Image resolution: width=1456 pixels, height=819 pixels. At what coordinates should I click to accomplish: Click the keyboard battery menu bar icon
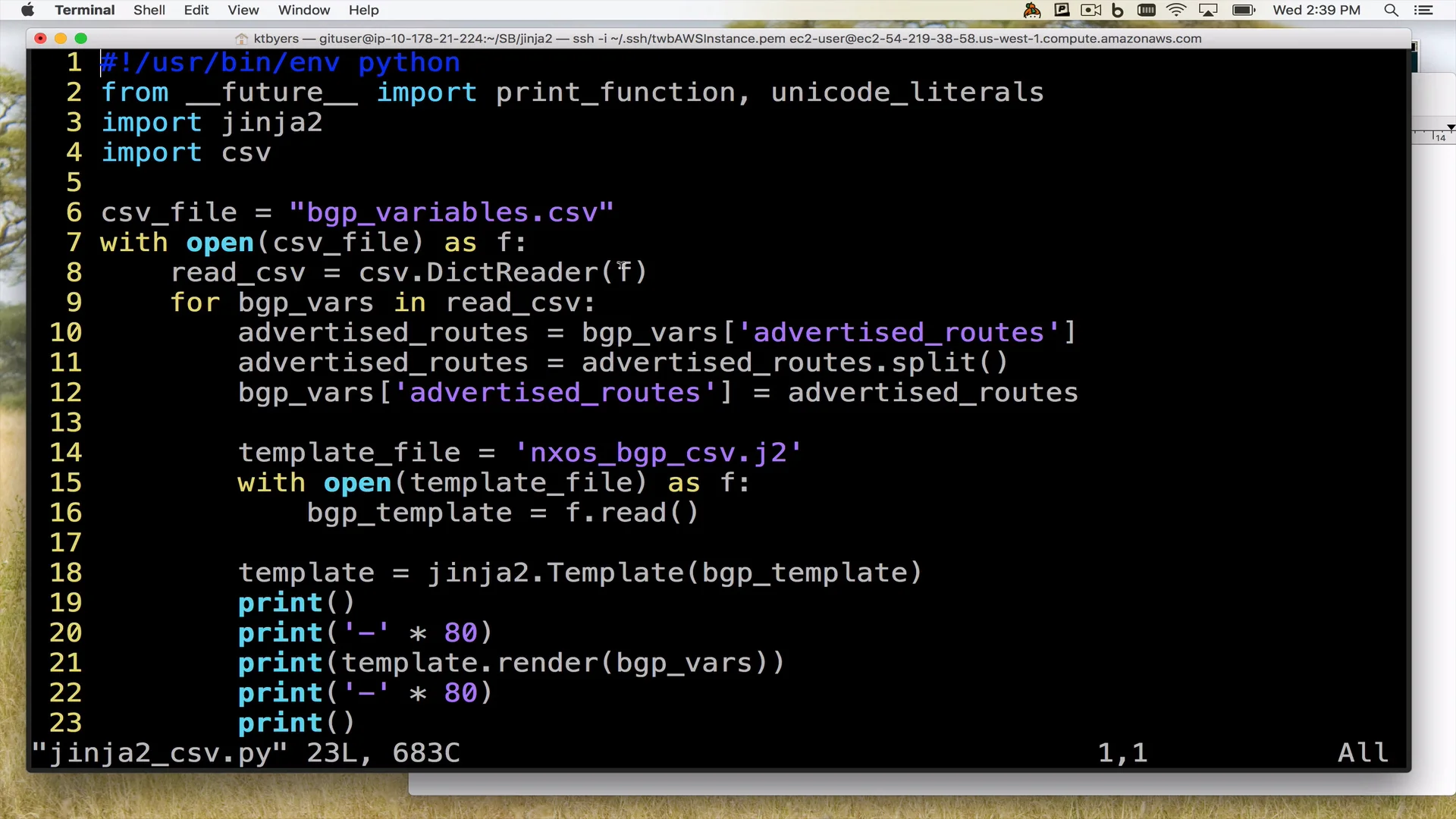click(1147, 10)
